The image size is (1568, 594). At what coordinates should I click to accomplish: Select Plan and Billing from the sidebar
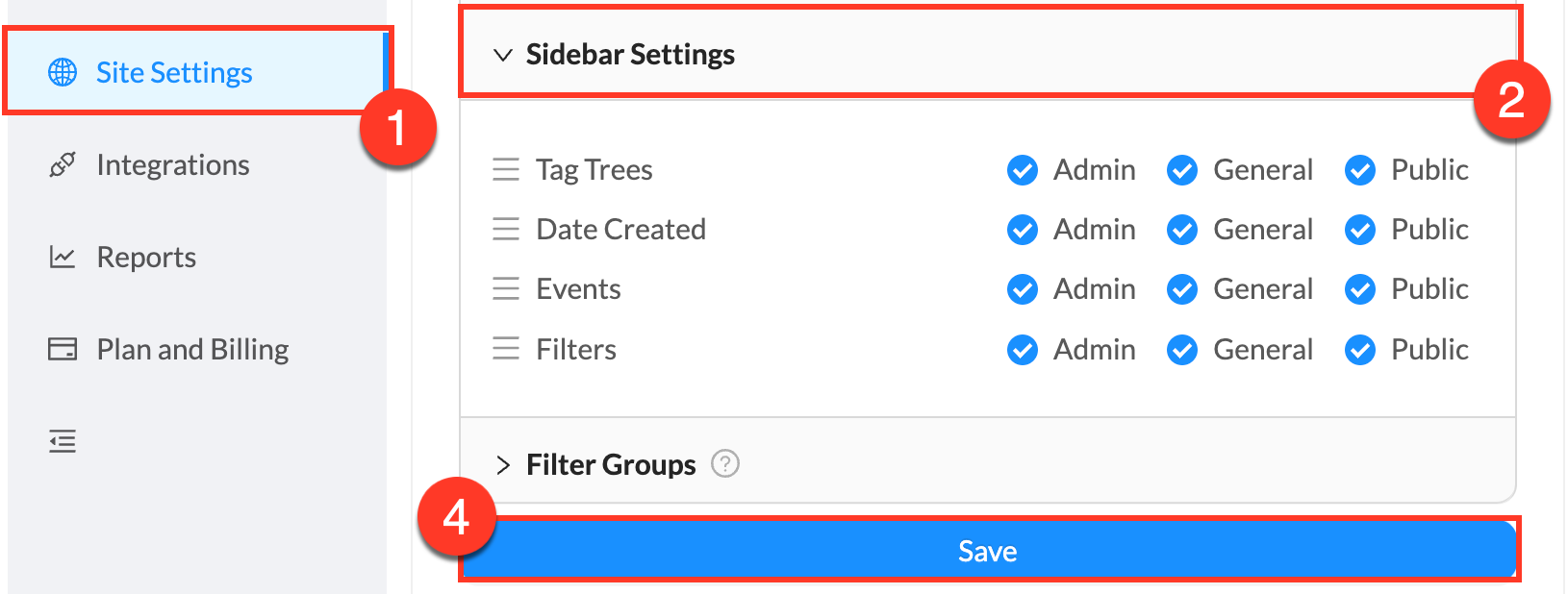[191, 349]
